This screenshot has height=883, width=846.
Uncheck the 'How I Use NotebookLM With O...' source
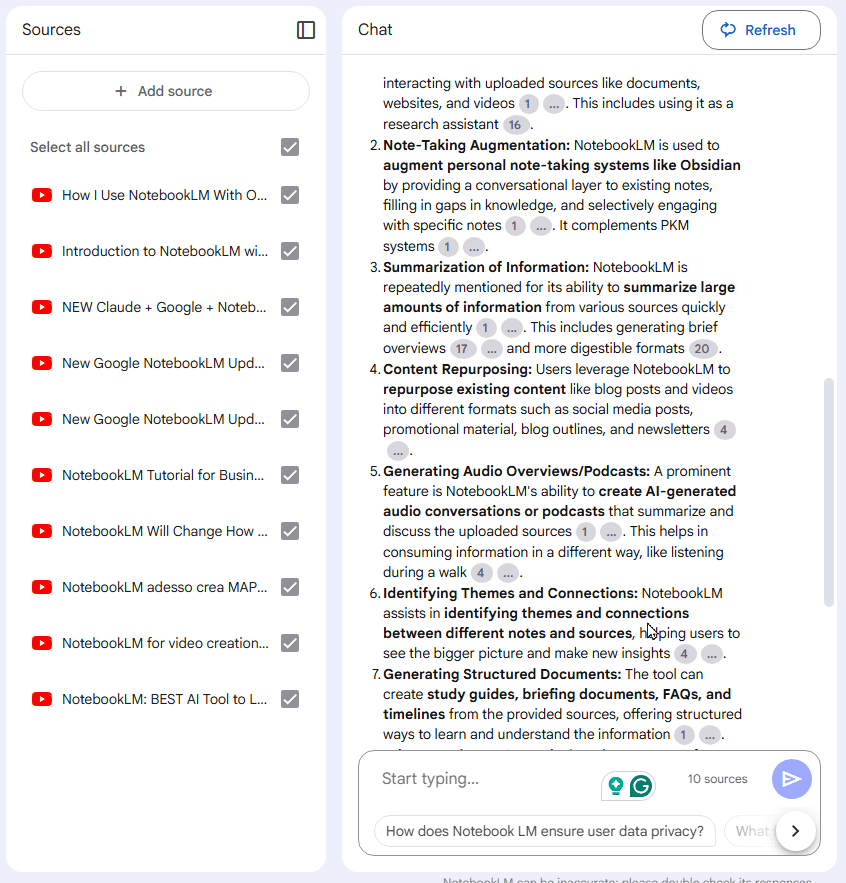pos(290,195)
